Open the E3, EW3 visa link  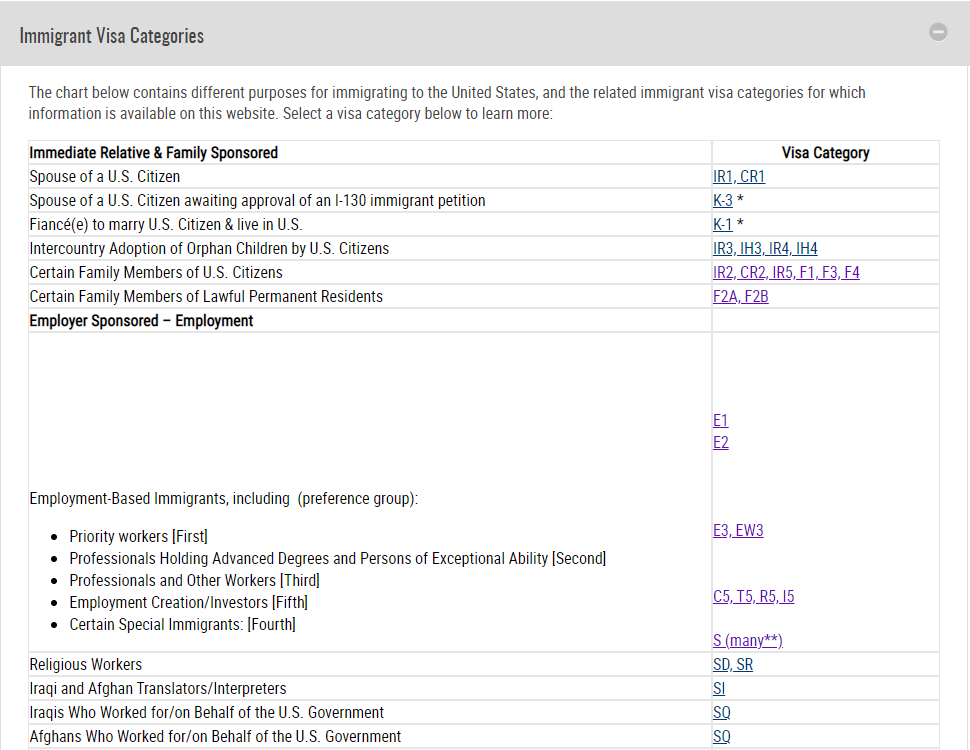coord(738,531)
